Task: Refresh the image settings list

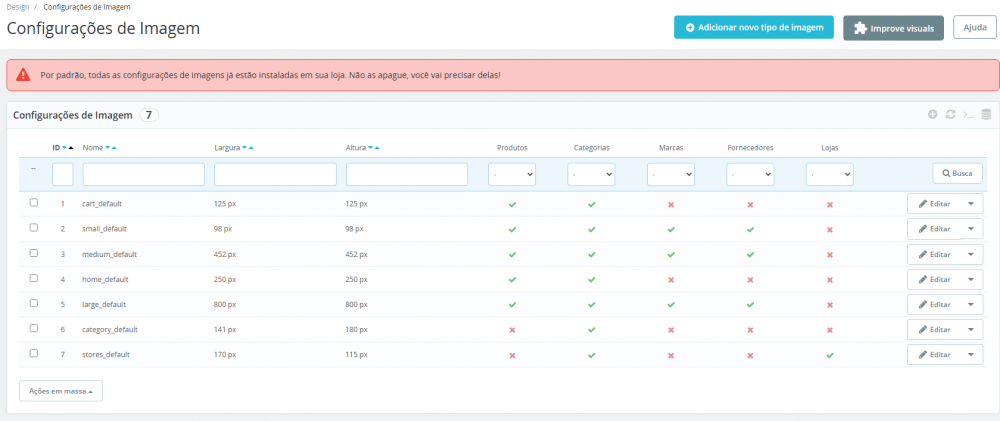Action: coord(950,115)
